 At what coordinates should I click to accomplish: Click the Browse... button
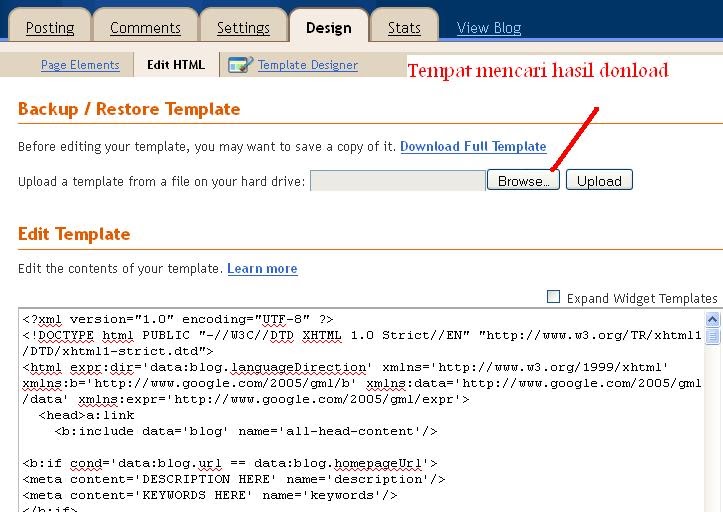[523, 180]
